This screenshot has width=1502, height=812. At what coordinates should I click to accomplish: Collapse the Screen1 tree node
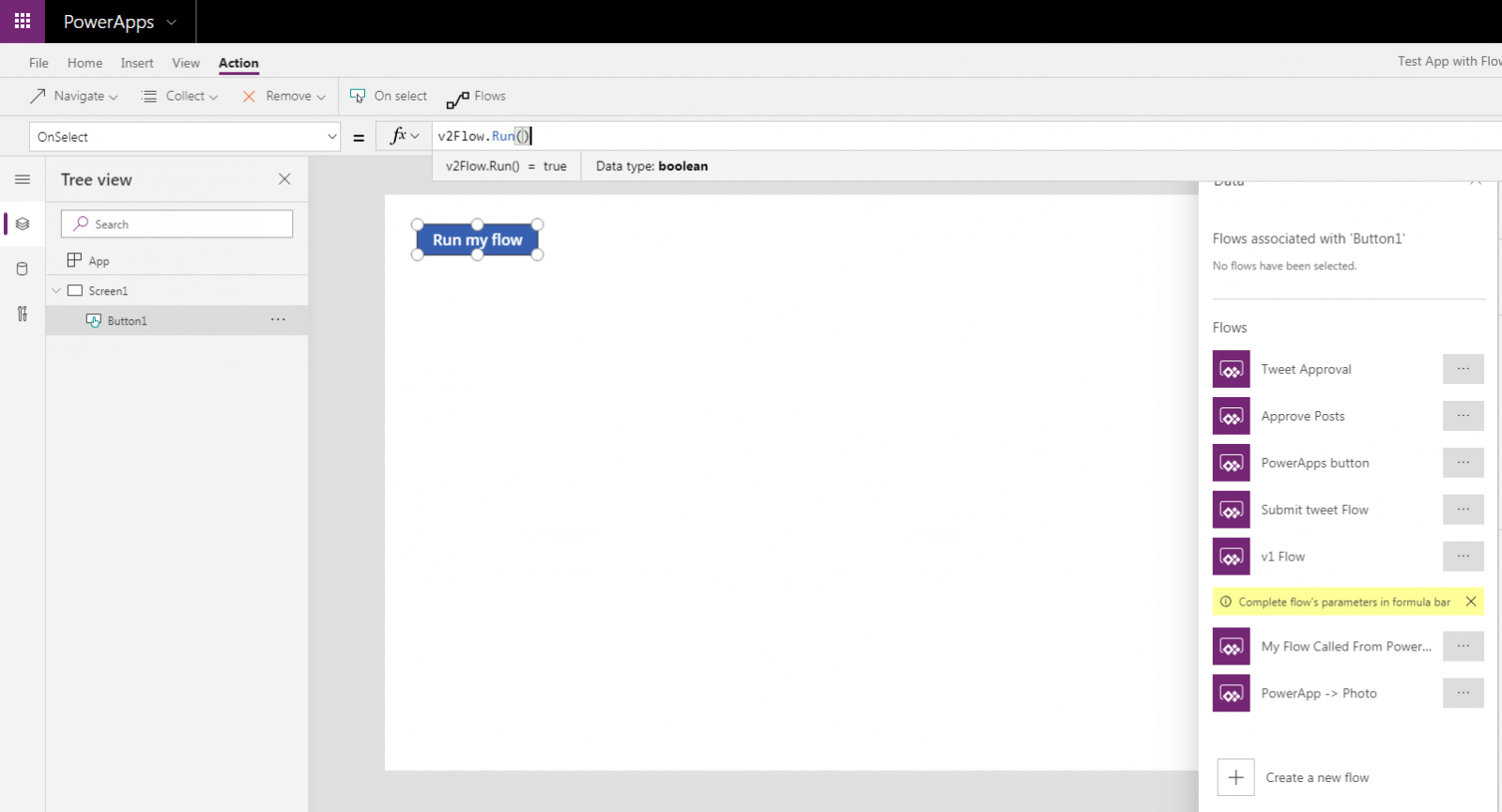coord(56,290)
